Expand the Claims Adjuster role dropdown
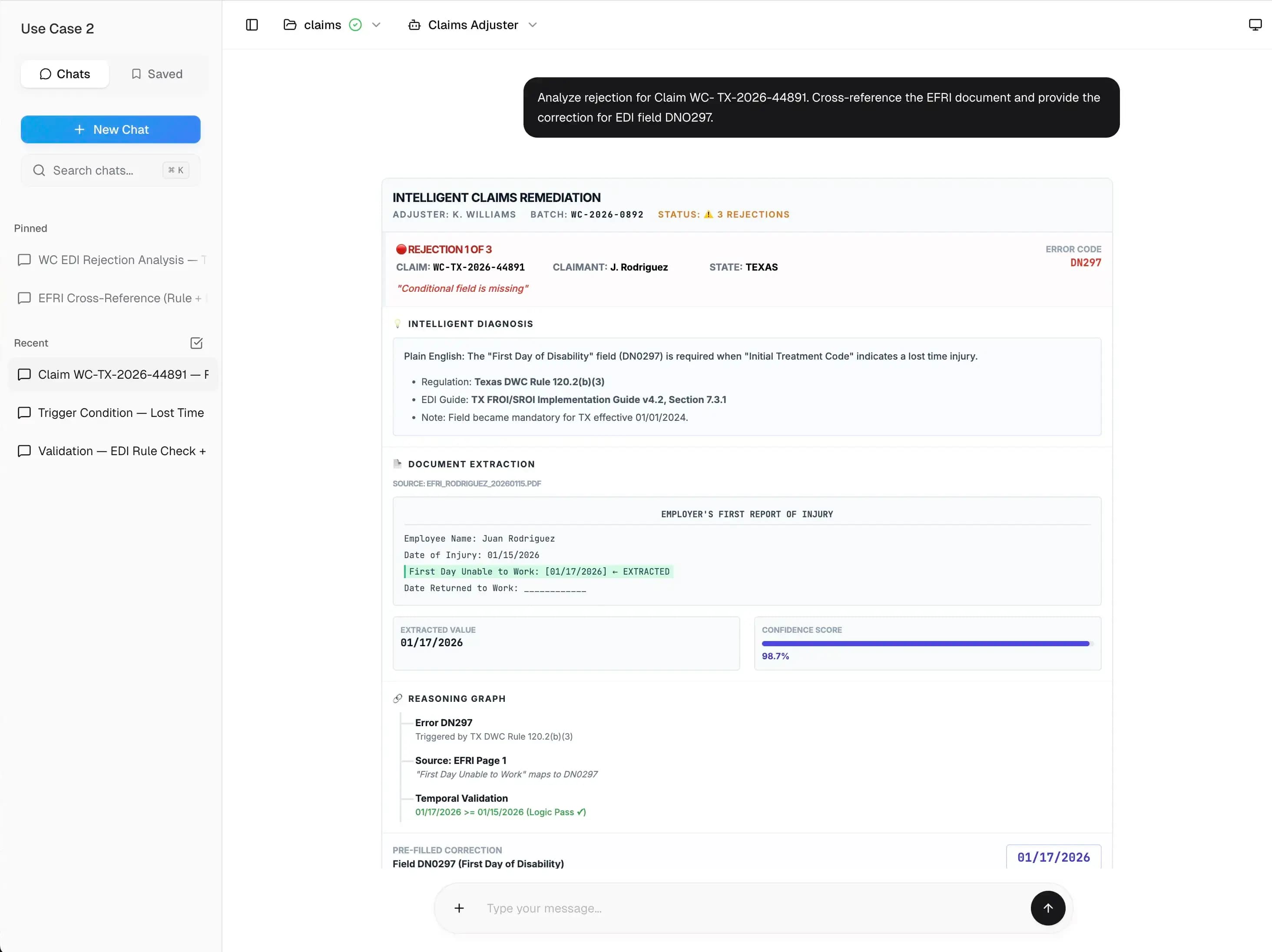The height and width of the screenshot is (952, 1272). click(533, 25)
